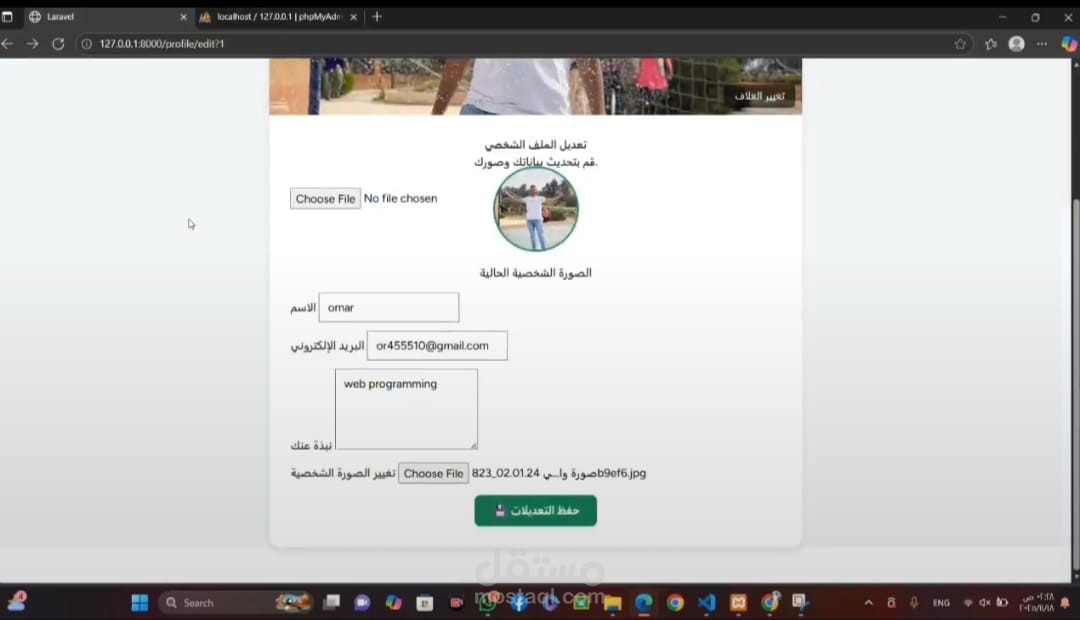1080x620 pixels.
Task: View site information icon in address bar
Action: tap(87, 43)
